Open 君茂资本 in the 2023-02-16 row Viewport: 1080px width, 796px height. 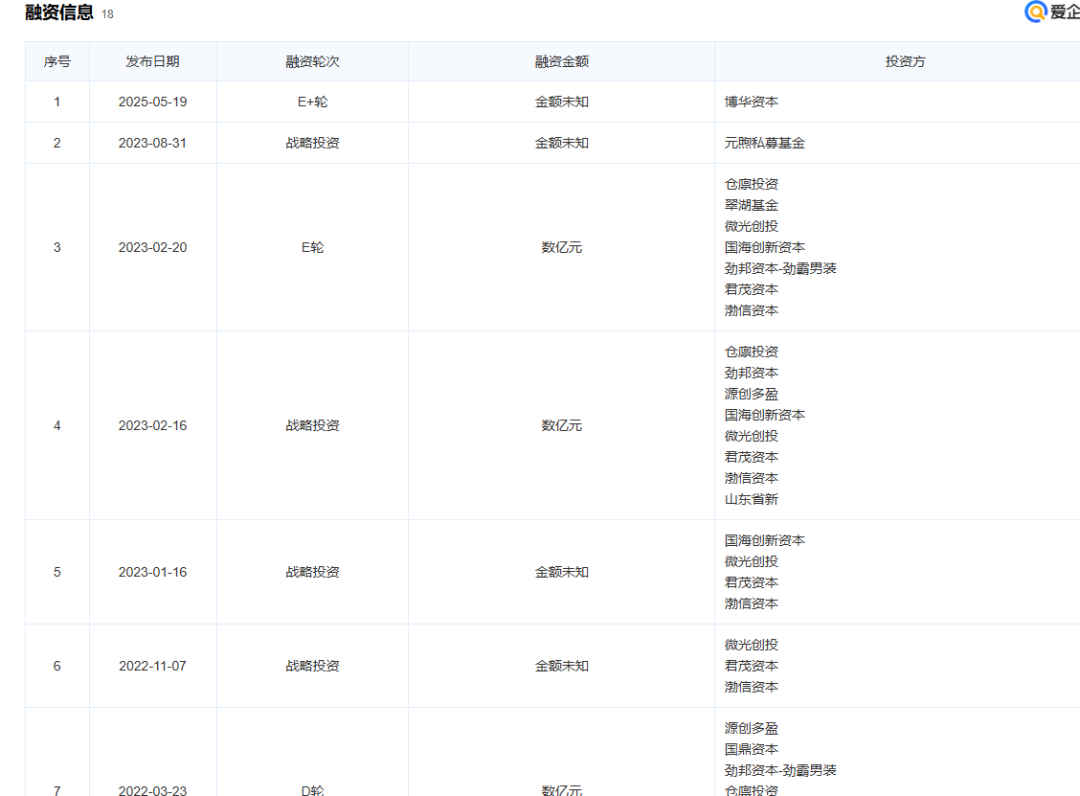pos(751,457)
